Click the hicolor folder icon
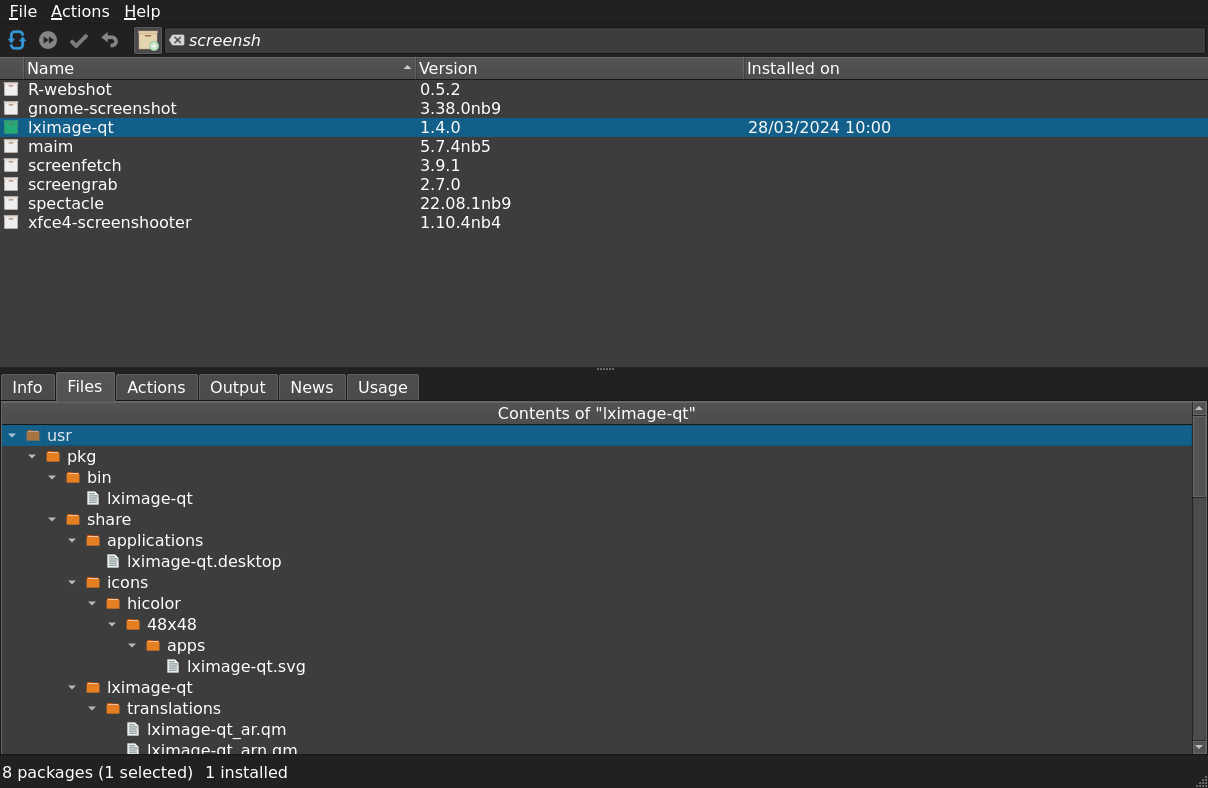The width and height of the screenshot is (1208, 788). click(x=113, y=603)
